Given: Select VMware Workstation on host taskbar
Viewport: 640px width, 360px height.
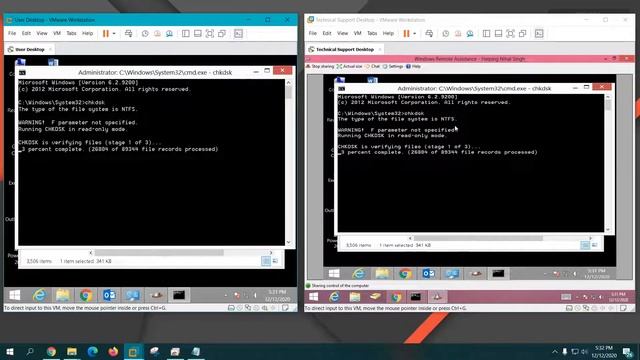Looking at the screenshot, I should 133,351.
